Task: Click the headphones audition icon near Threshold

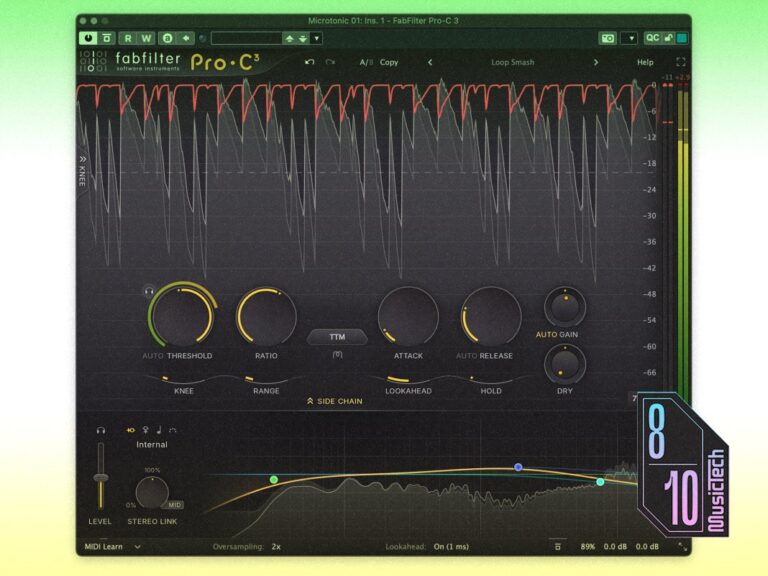Action: tap(149, 292)
